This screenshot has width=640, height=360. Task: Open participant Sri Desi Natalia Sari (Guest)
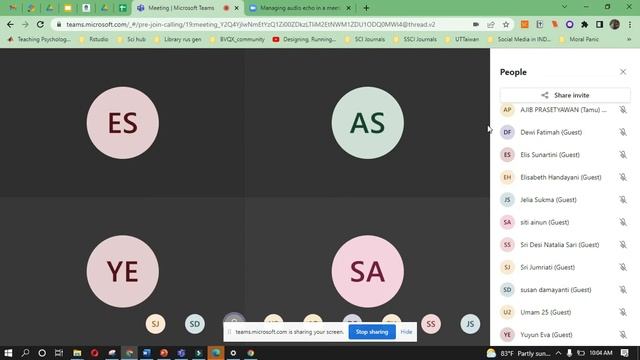[x=560, y=244]
